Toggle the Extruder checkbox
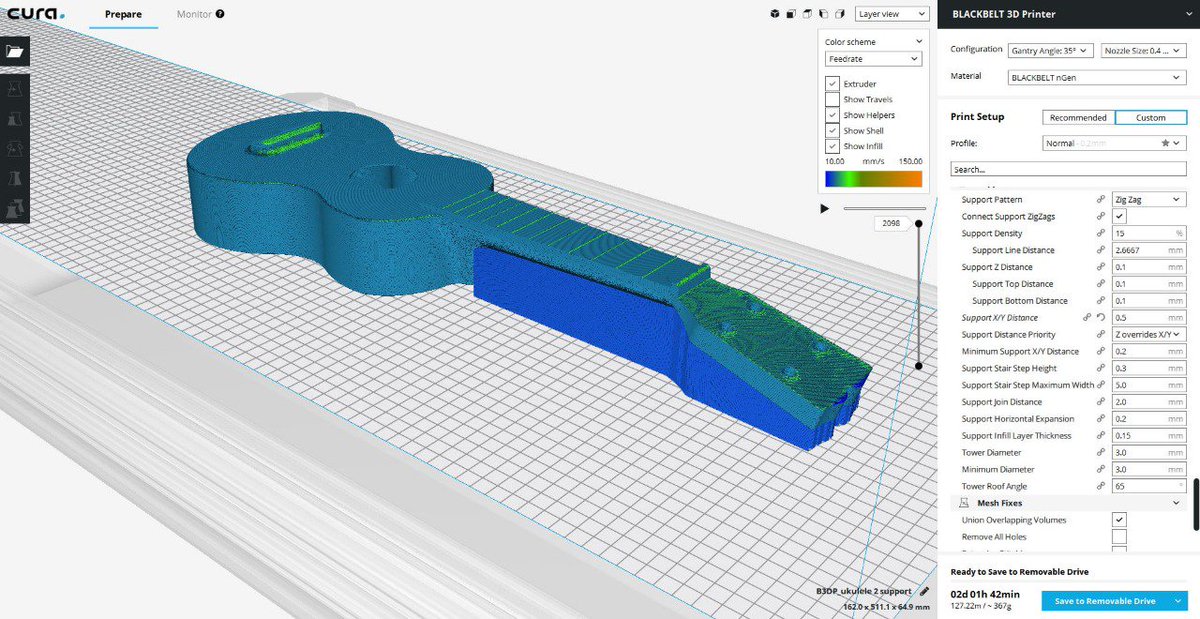 tap(832, 84)
